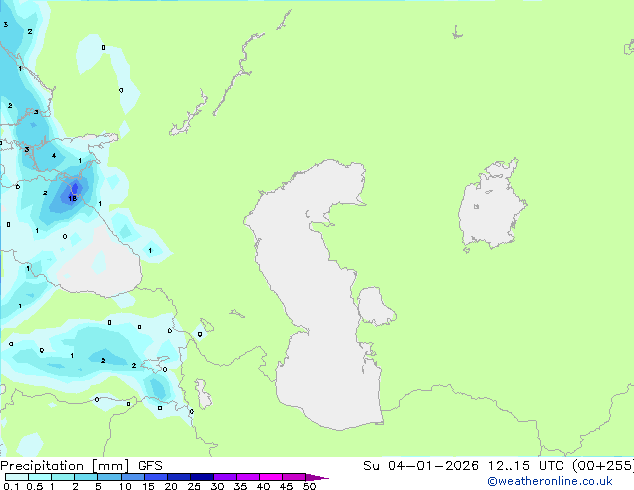The height and width of the screenshot is (490, 634).
Task: Click the '10' legend scale label
Action: 125,486
